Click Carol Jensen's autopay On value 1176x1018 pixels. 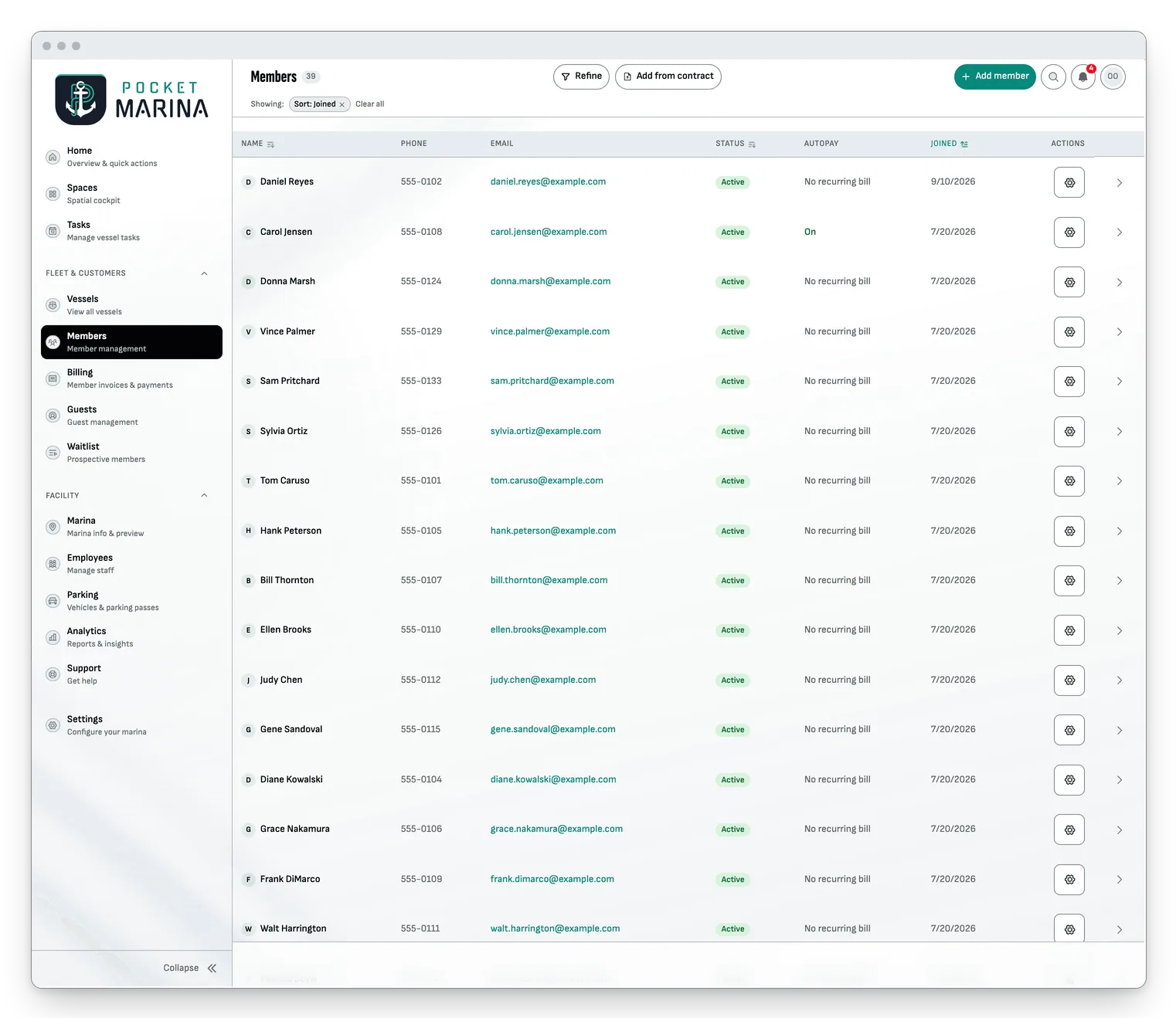coord(810,232)
